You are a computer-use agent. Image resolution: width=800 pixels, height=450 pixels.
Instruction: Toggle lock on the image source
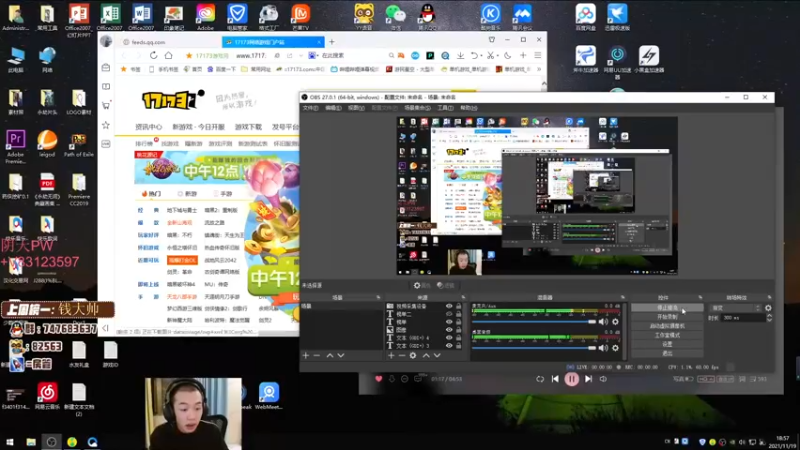pyautogui.click(x=459, y=330)
